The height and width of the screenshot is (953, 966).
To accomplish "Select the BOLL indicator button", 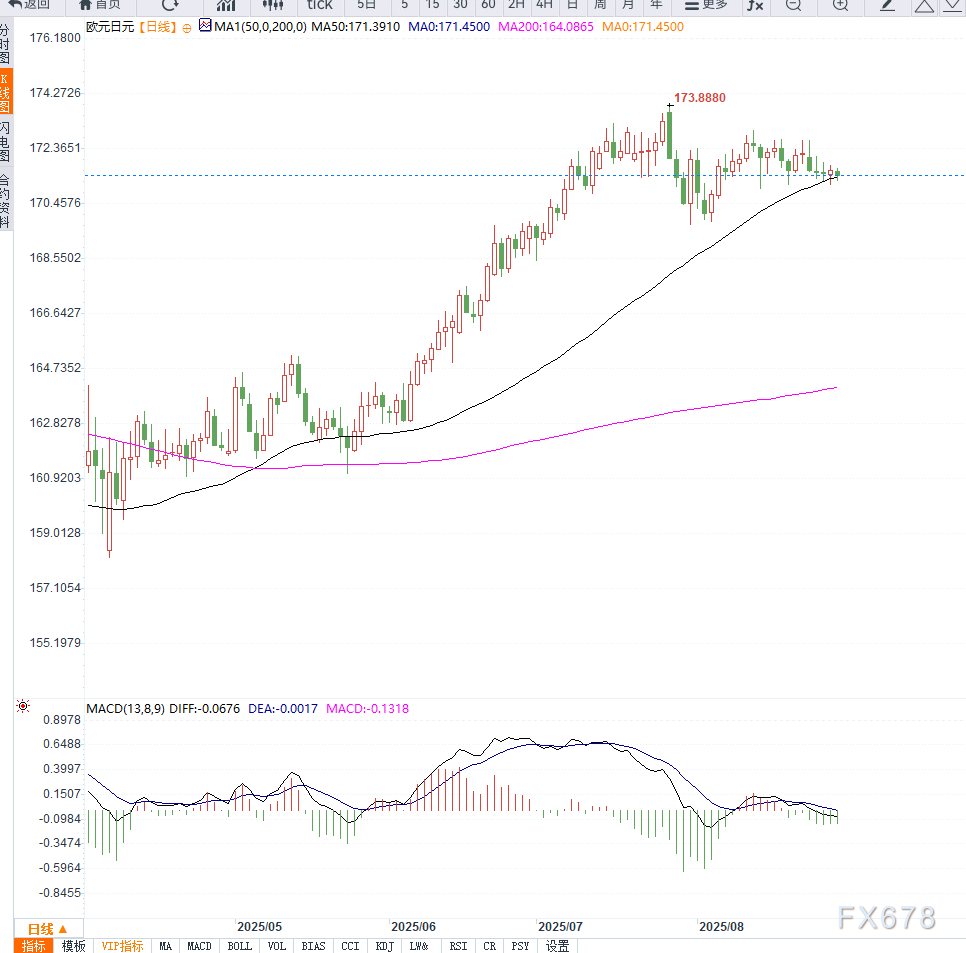I will (239, 946).
